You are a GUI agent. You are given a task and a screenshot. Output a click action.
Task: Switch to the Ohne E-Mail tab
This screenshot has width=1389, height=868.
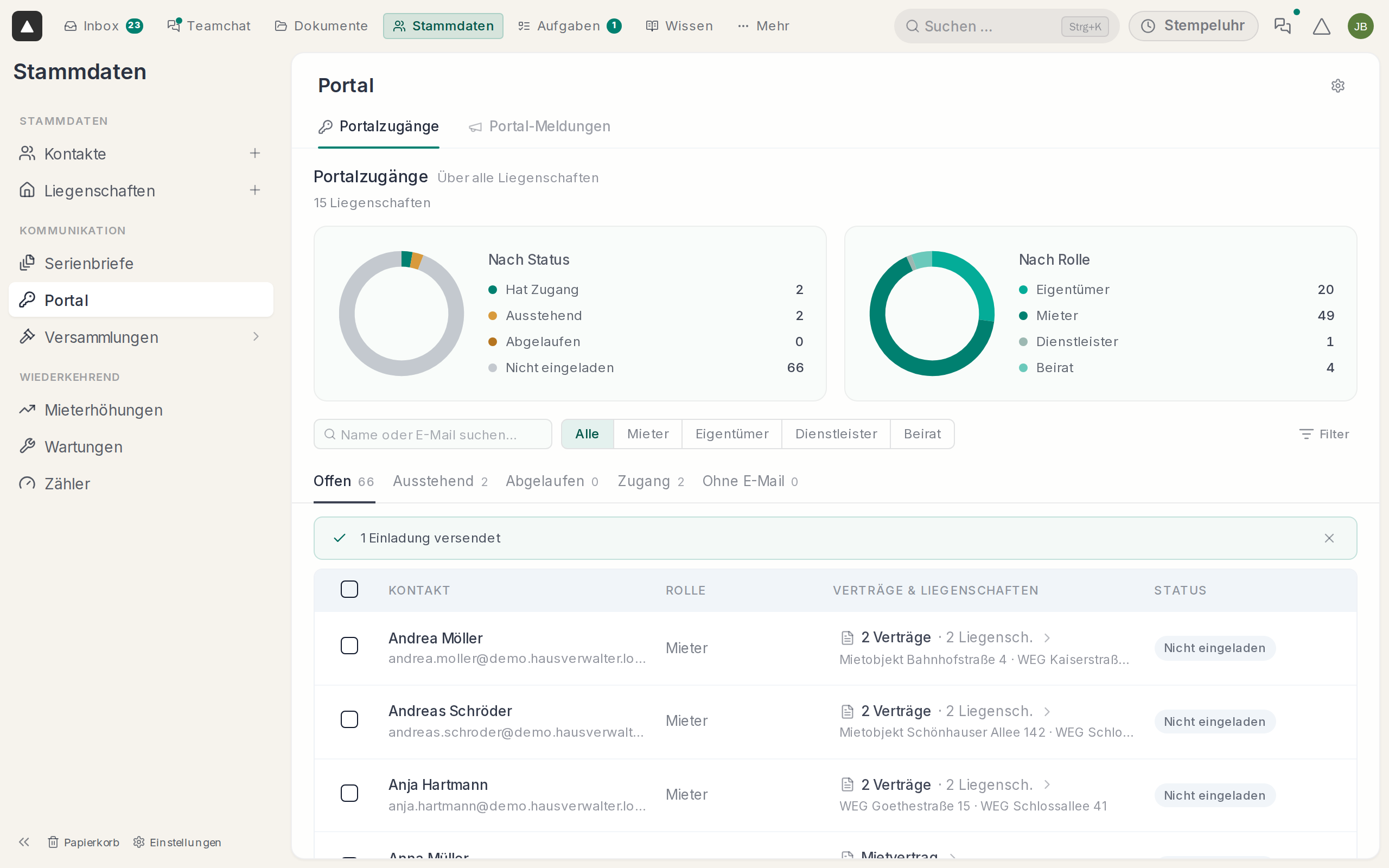point(750,481)
